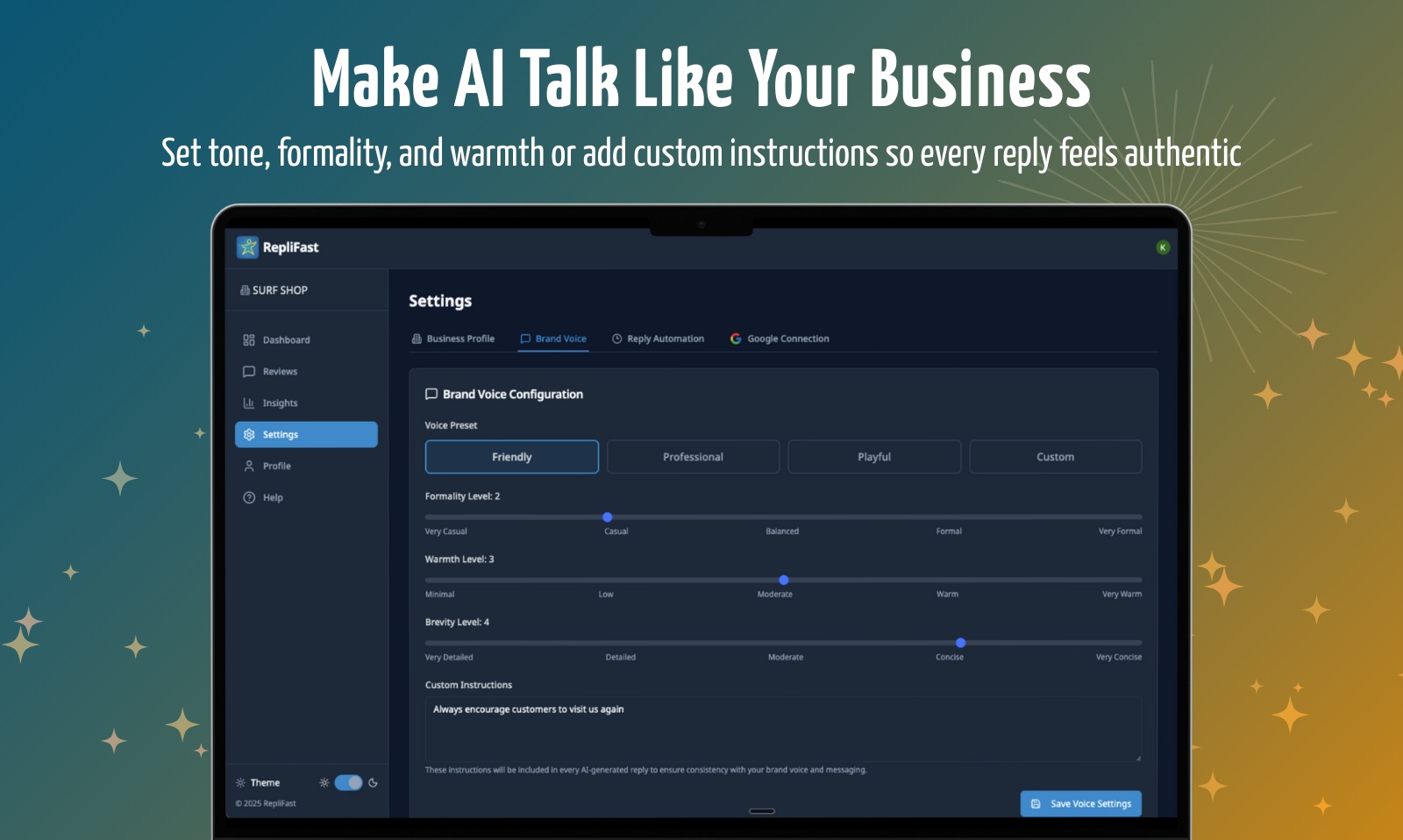1403x840 pixels.
Task: Open the Business Profile tab
Action: pos(453,338)
